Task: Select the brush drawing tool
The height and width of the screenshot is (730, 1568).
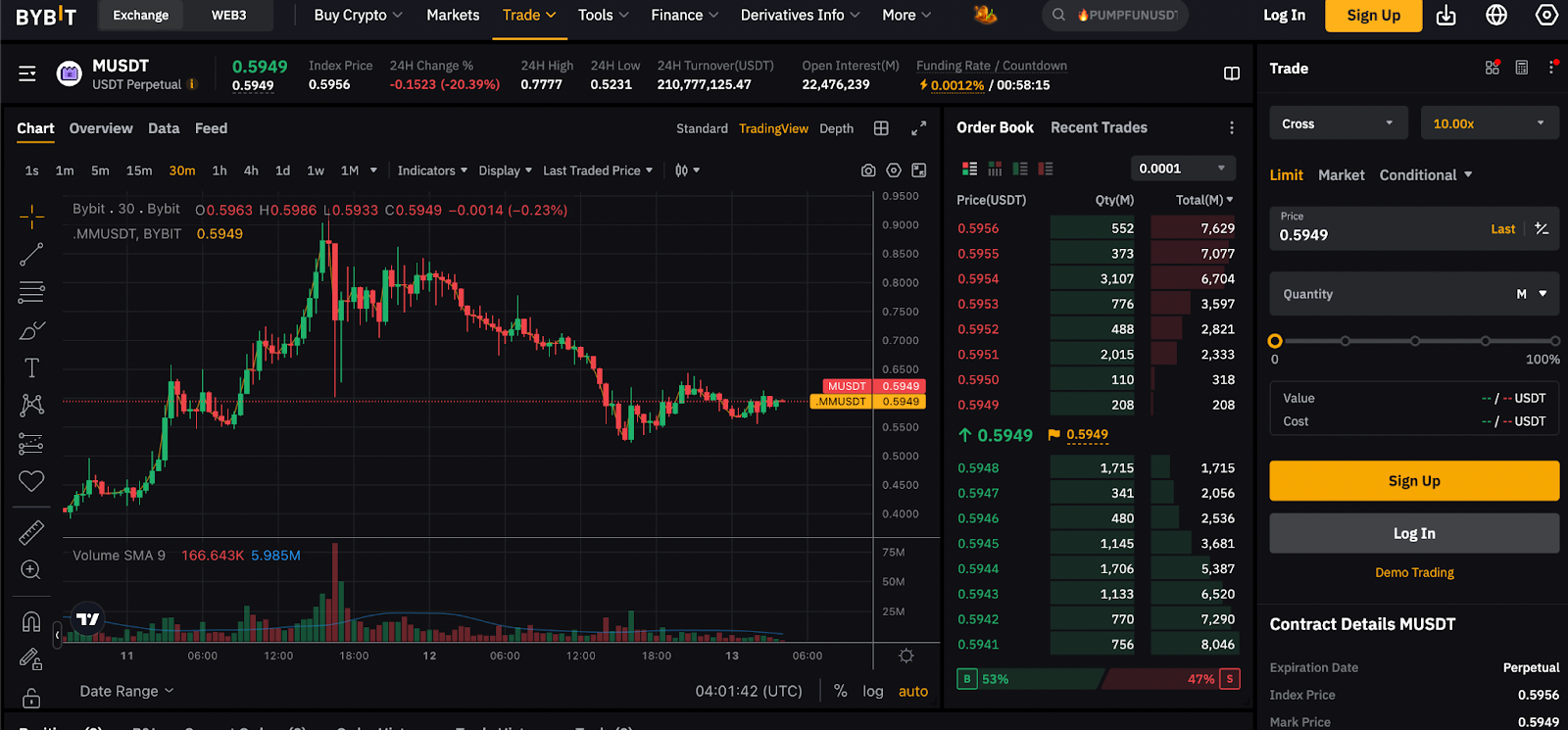Action: (x=31, y=330)
